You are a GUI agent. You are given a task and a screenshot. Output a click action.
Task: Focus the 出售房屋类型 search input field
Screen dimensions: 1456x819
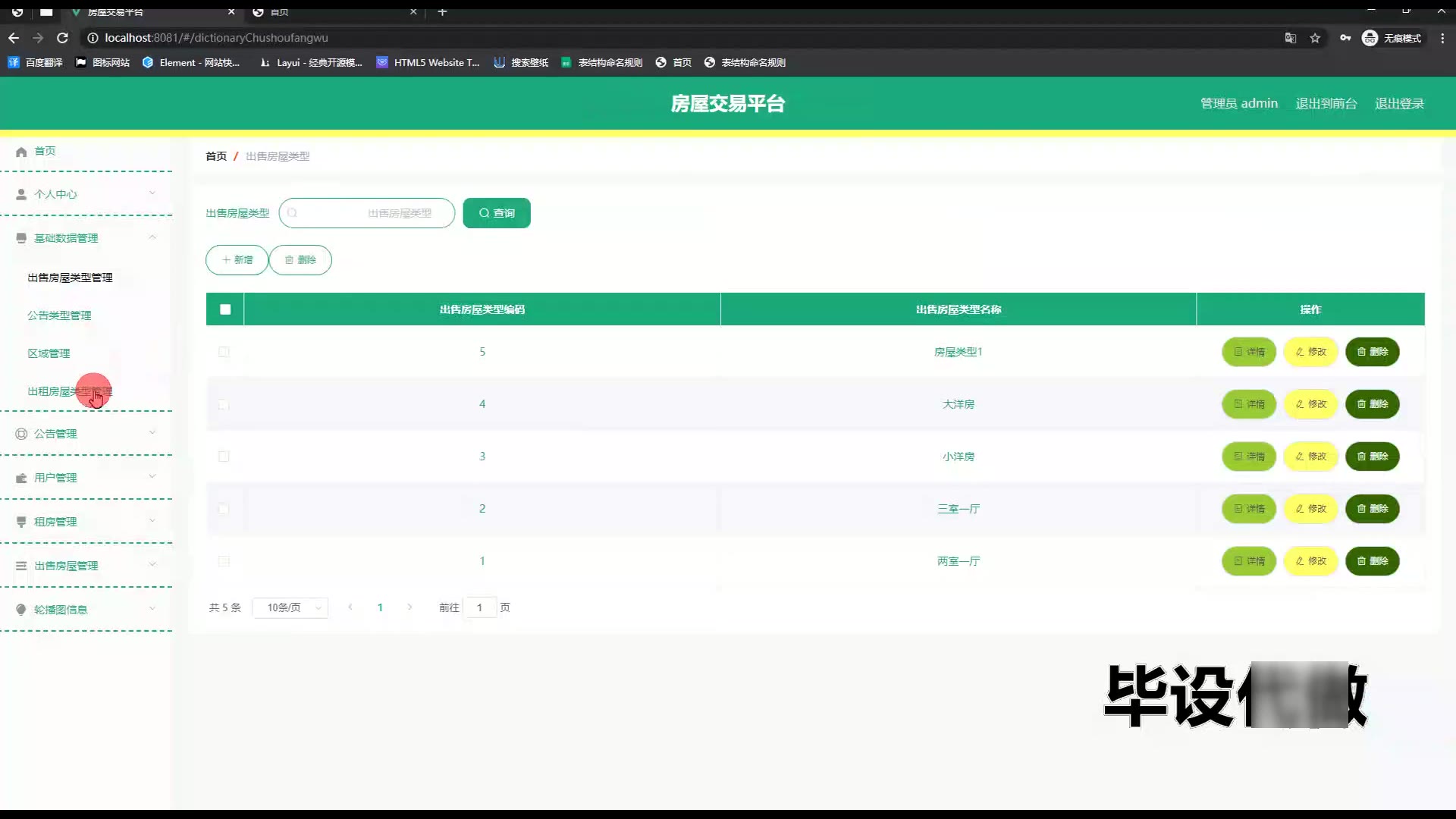point(368,213)
